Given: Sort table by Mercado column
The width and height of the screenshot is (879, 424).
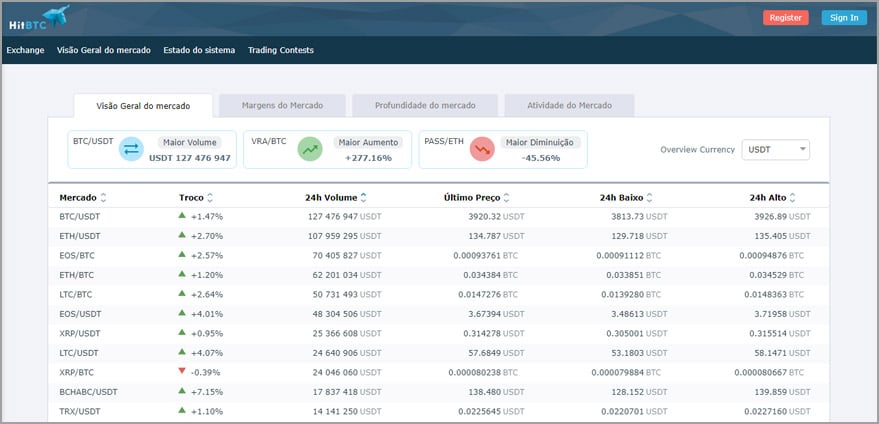Looking at the screenshot, I should pyautogui.click(x=82, y=197).
